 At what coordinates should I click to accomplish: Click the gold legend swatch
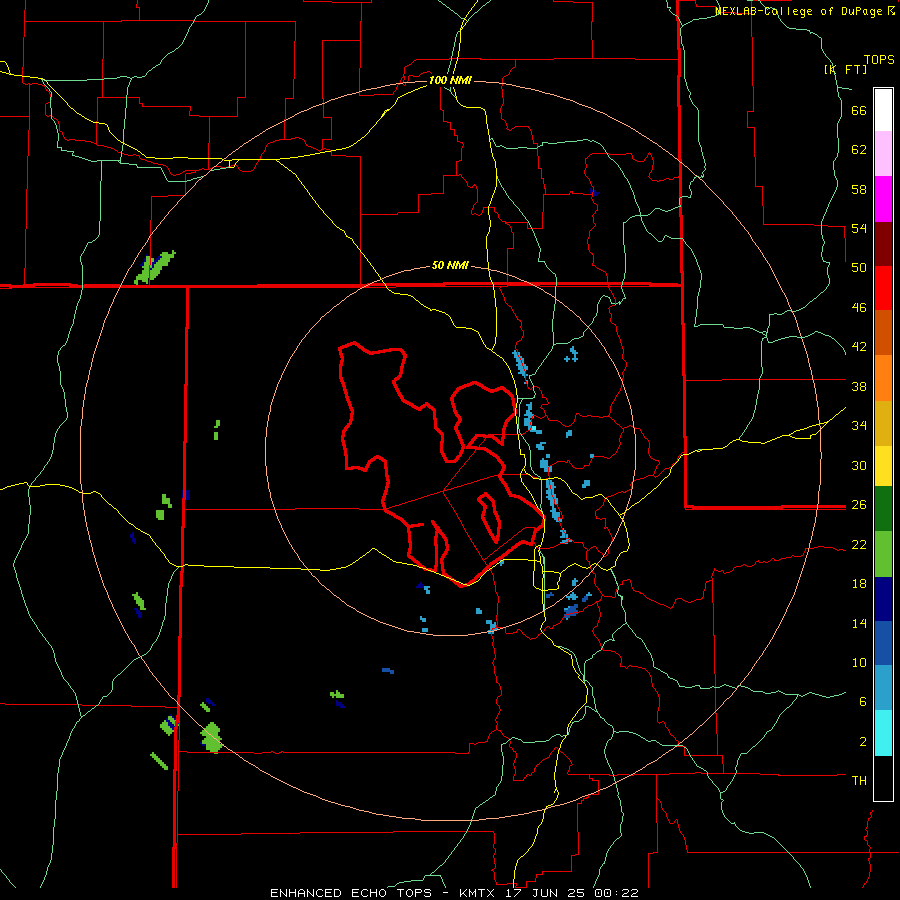click(883, 422)
